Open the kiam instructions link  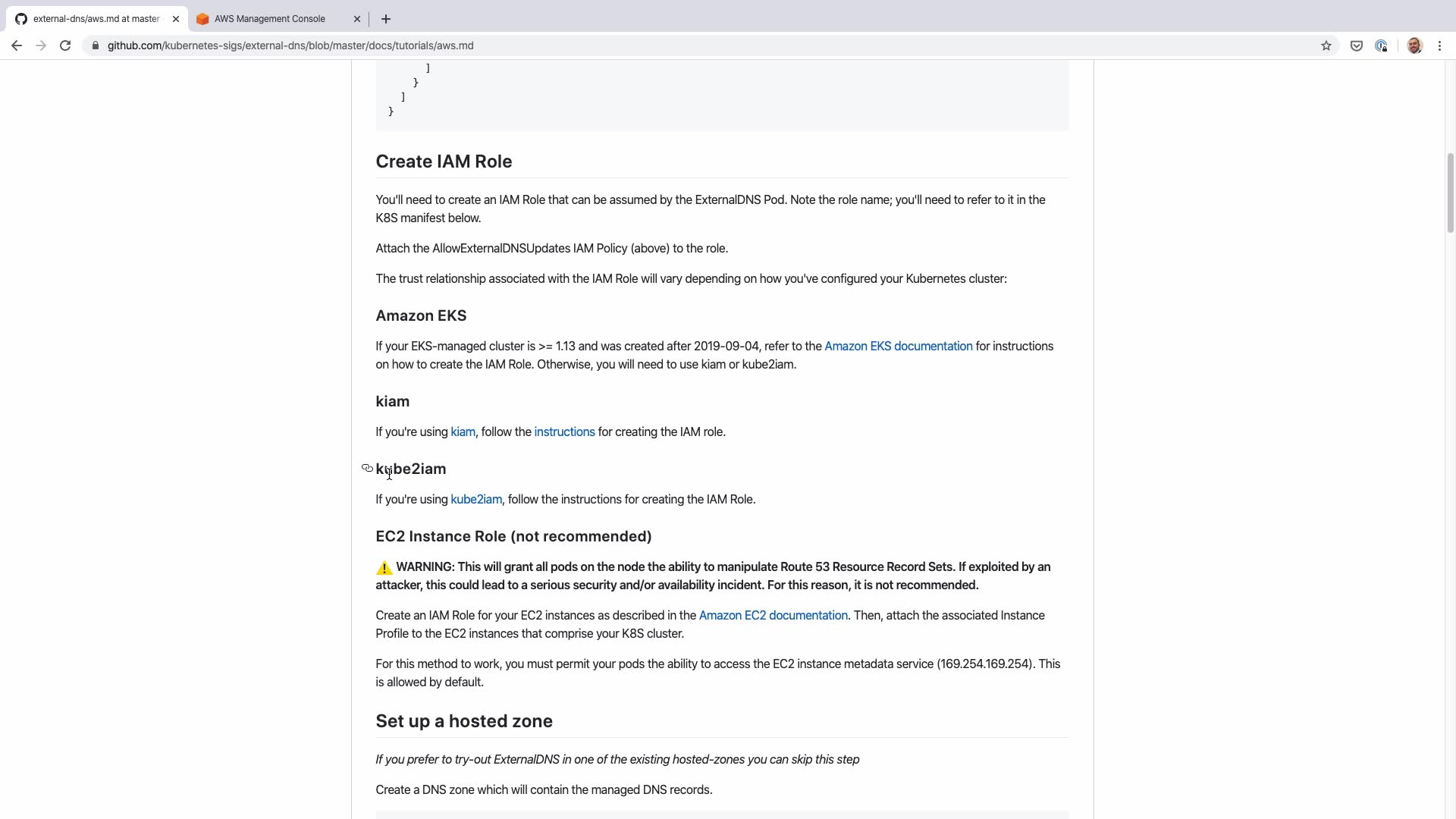click(564, 431)
